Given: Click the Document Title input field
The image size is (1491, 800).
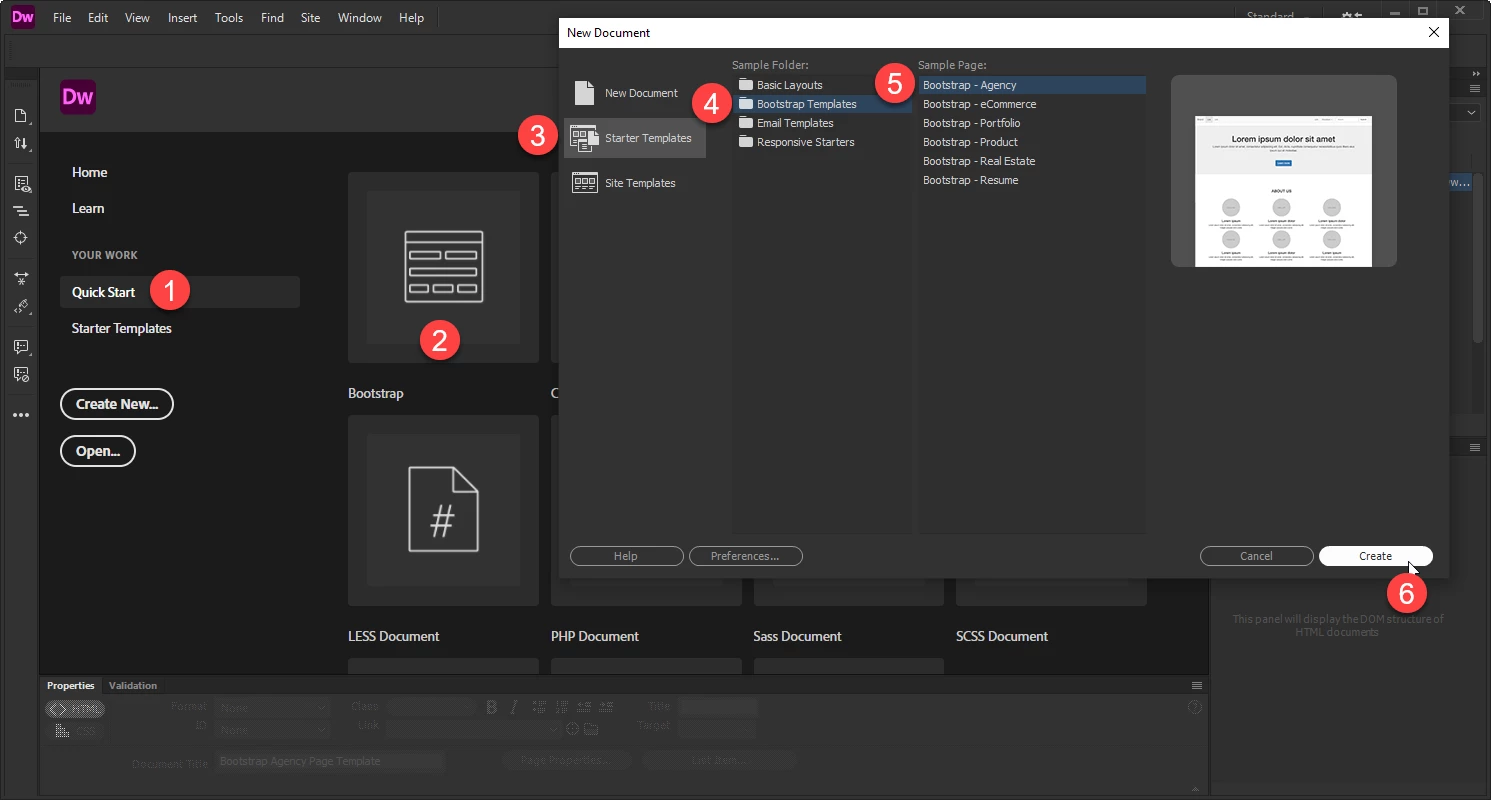Looking at the screenshot, I should click(329, 761).
